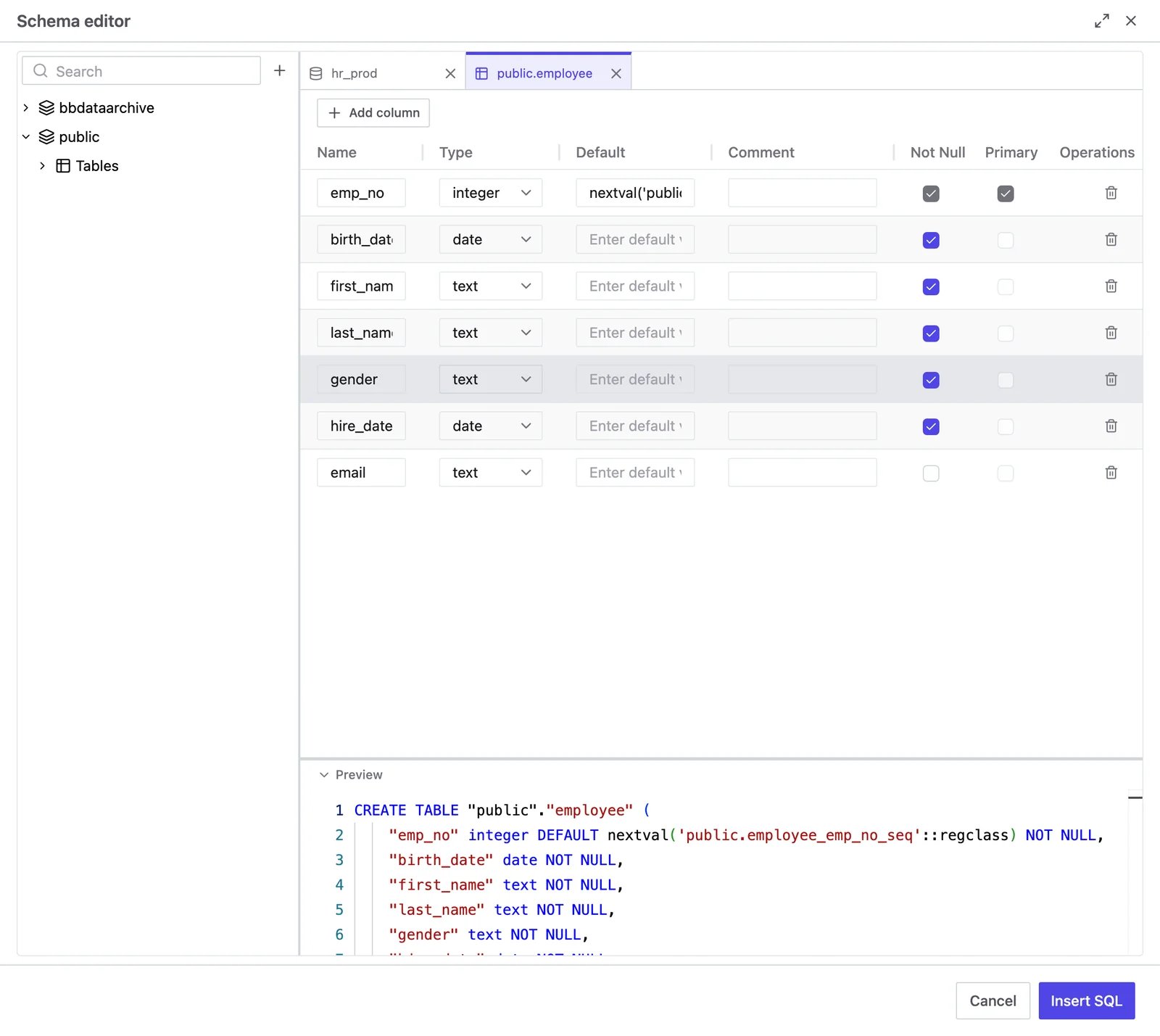Click the Tables grid icon in tree
1160x1036 pixels.
pyautogui.click(x=63, y=166)
